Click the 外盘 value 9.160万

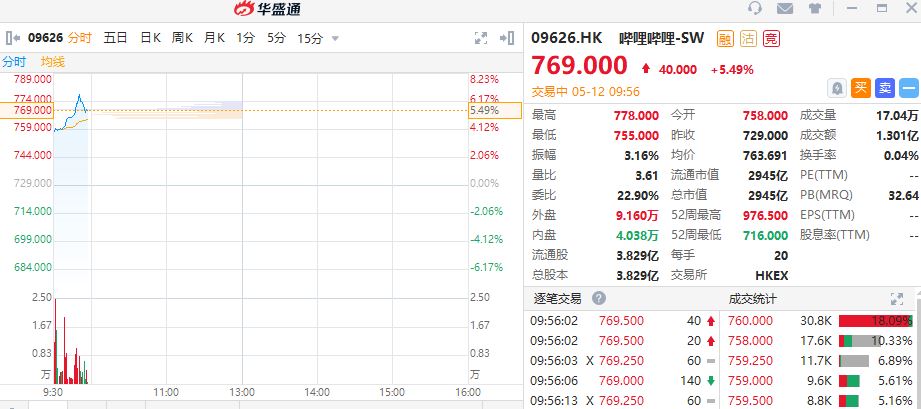637,215
